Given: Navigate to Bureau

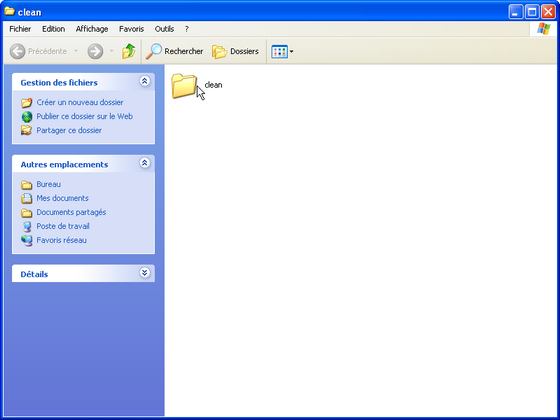Looking at the screenshot, I should (x=49, y=184).
